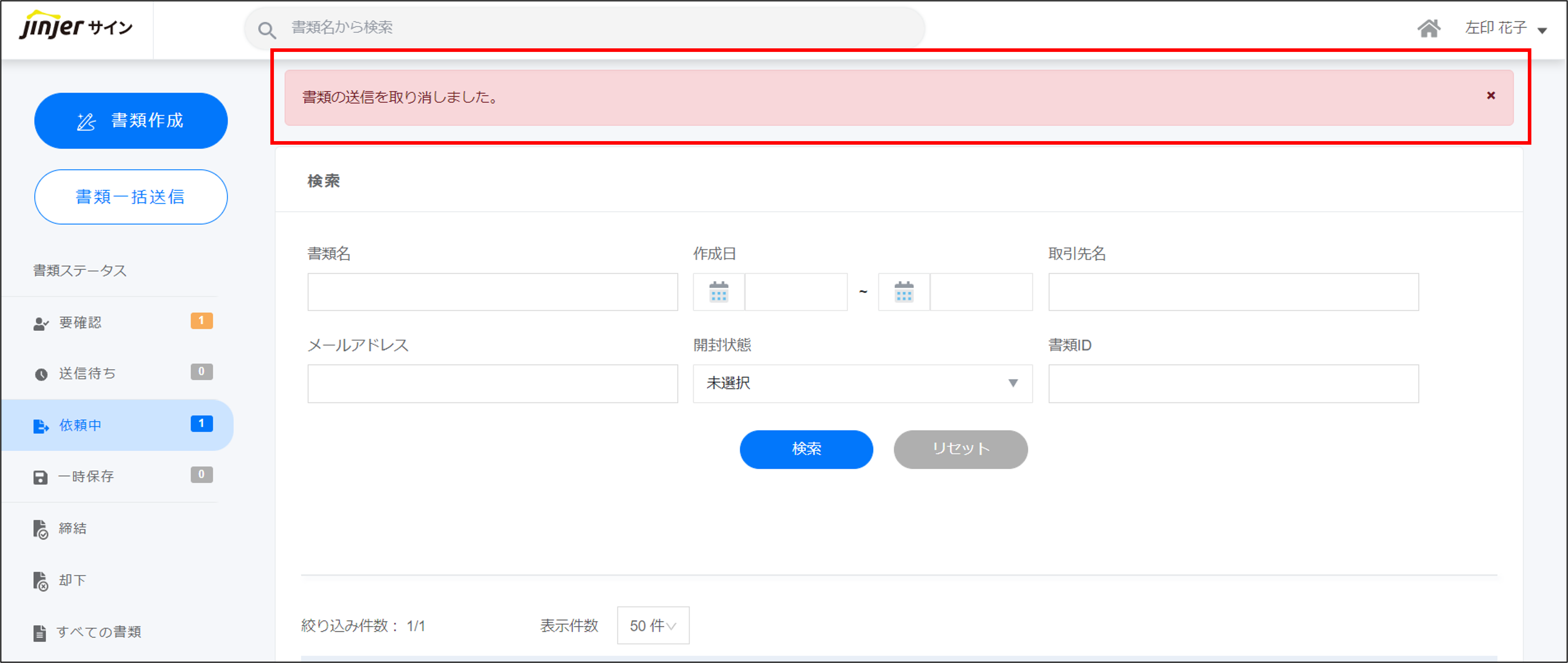Select 依頼中 sidebar item
This screenshot has width=1568, height=663.
[x=80, y=425]
